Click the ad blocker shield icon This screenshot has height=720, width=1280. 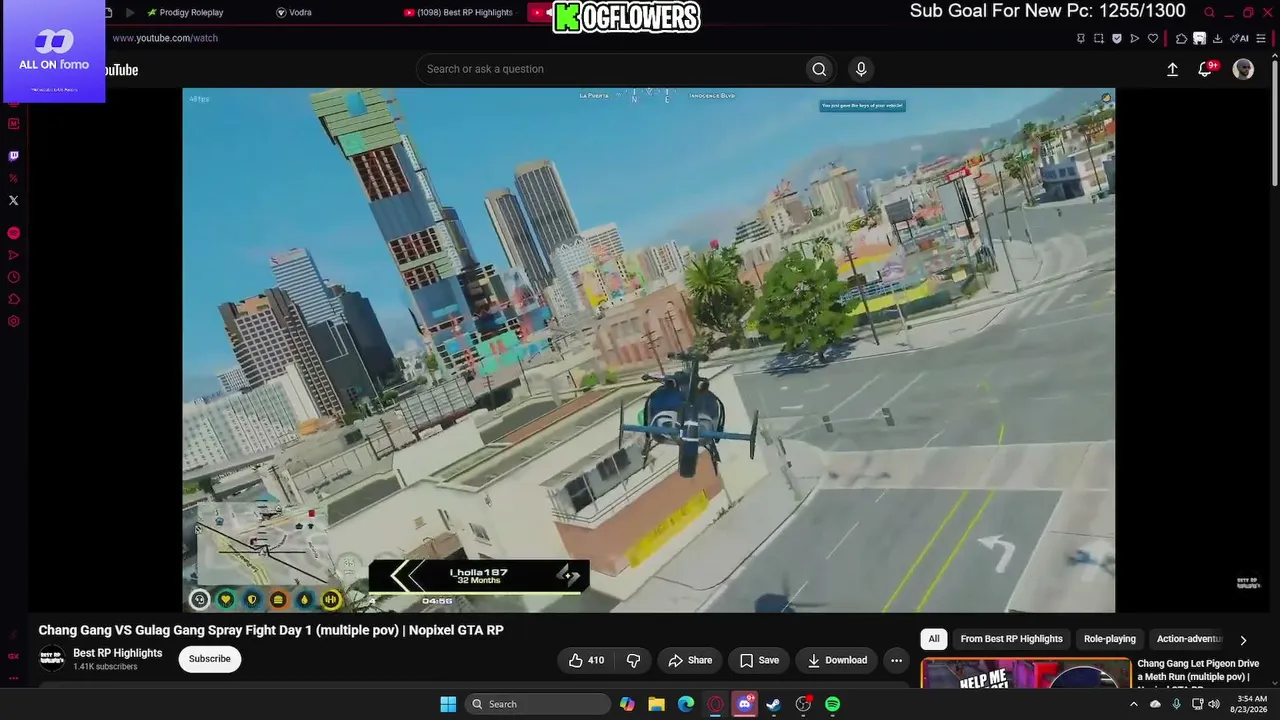tap(1117, 38)
